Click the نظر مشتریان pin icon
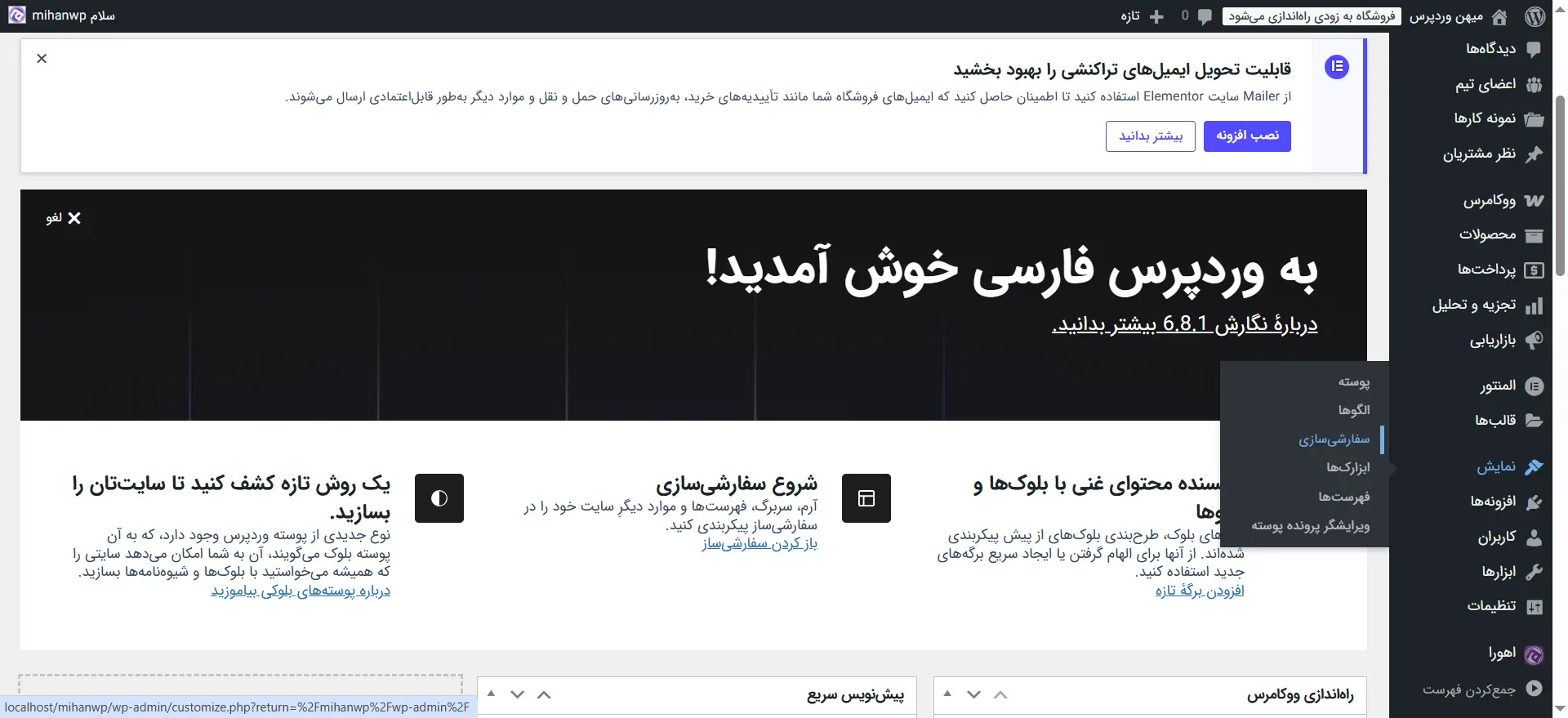This screenshot has width=1568, height=718. [1534, 154]
